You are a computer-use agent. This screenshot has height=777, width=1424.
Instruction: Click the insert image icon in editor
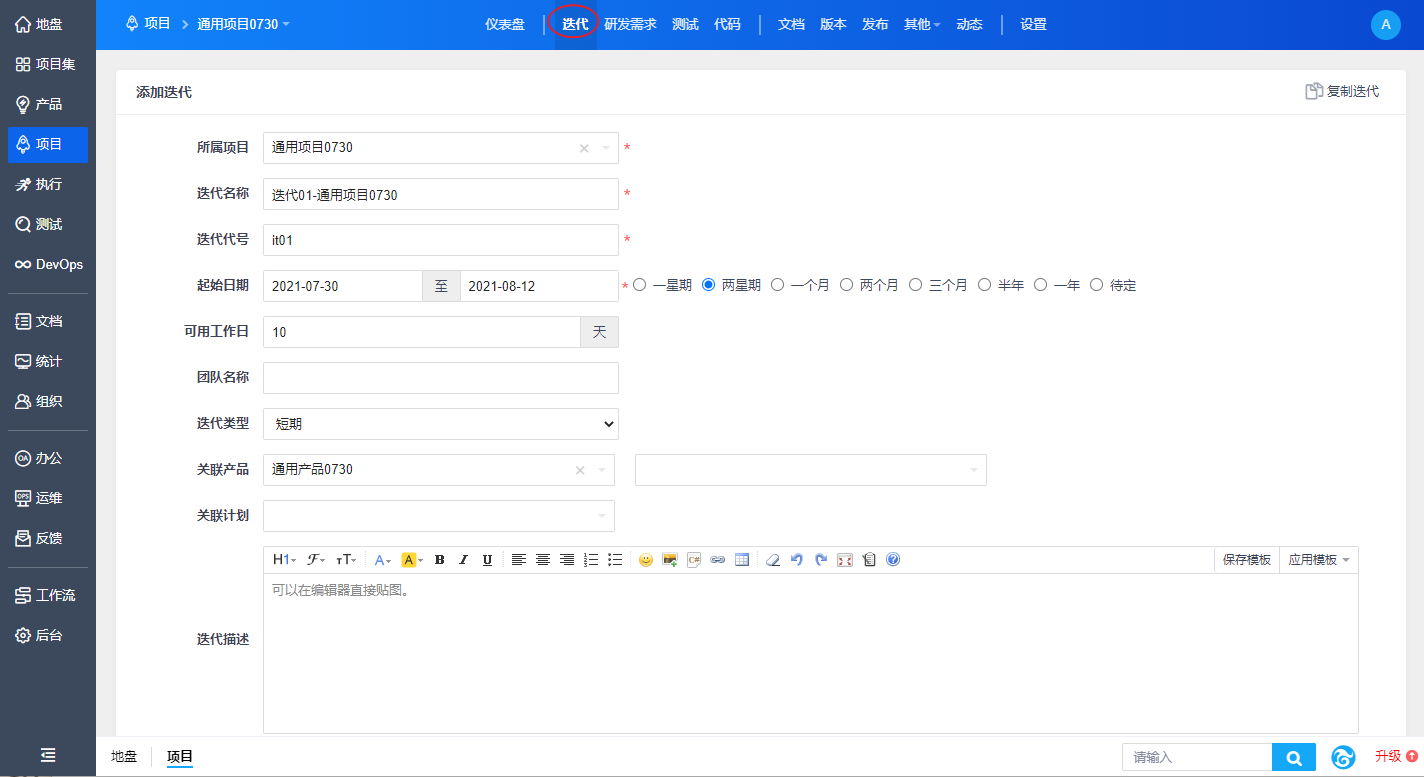pos(670,560)
